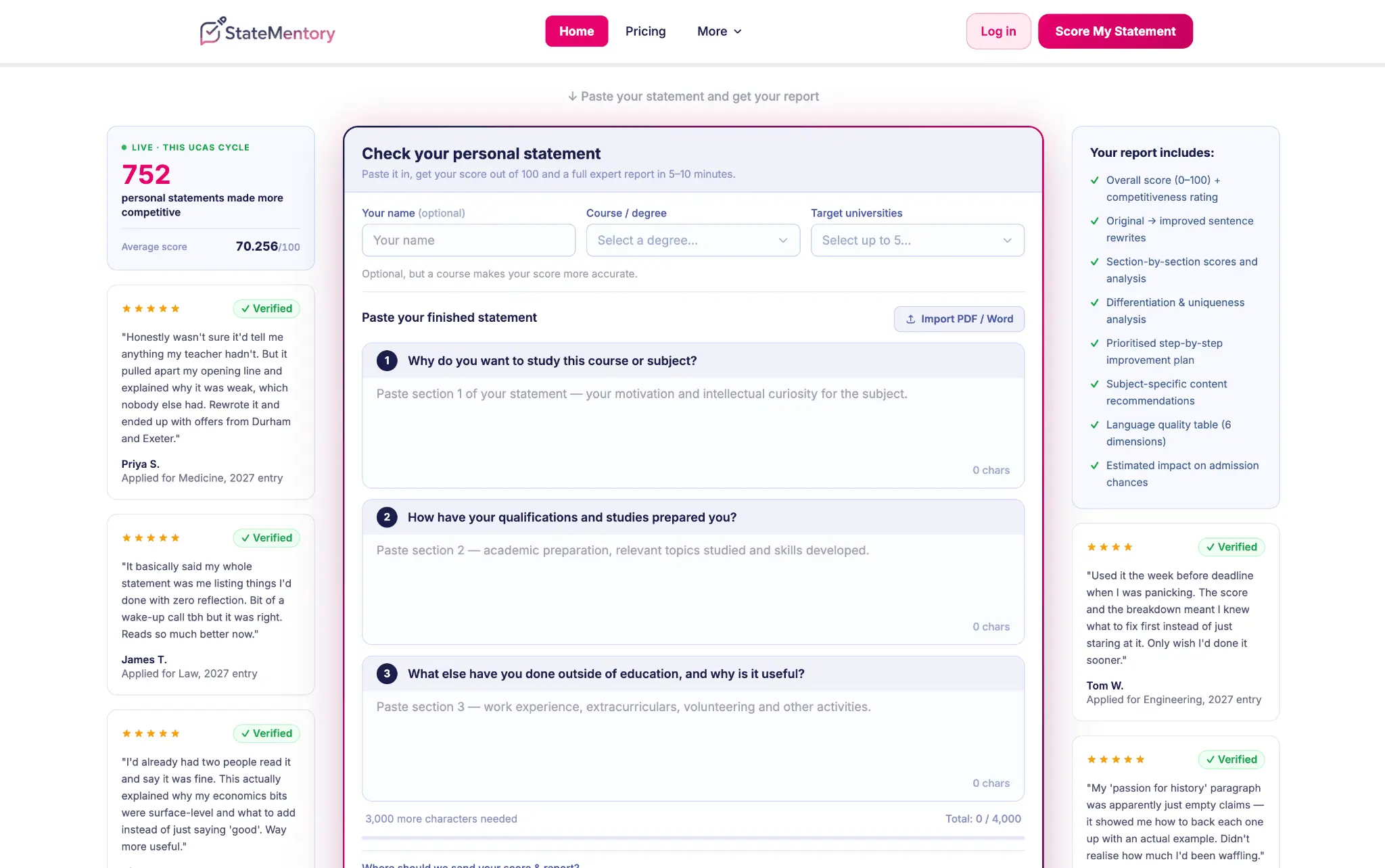Click the average score 70.256/100 value

click(268, 247)
